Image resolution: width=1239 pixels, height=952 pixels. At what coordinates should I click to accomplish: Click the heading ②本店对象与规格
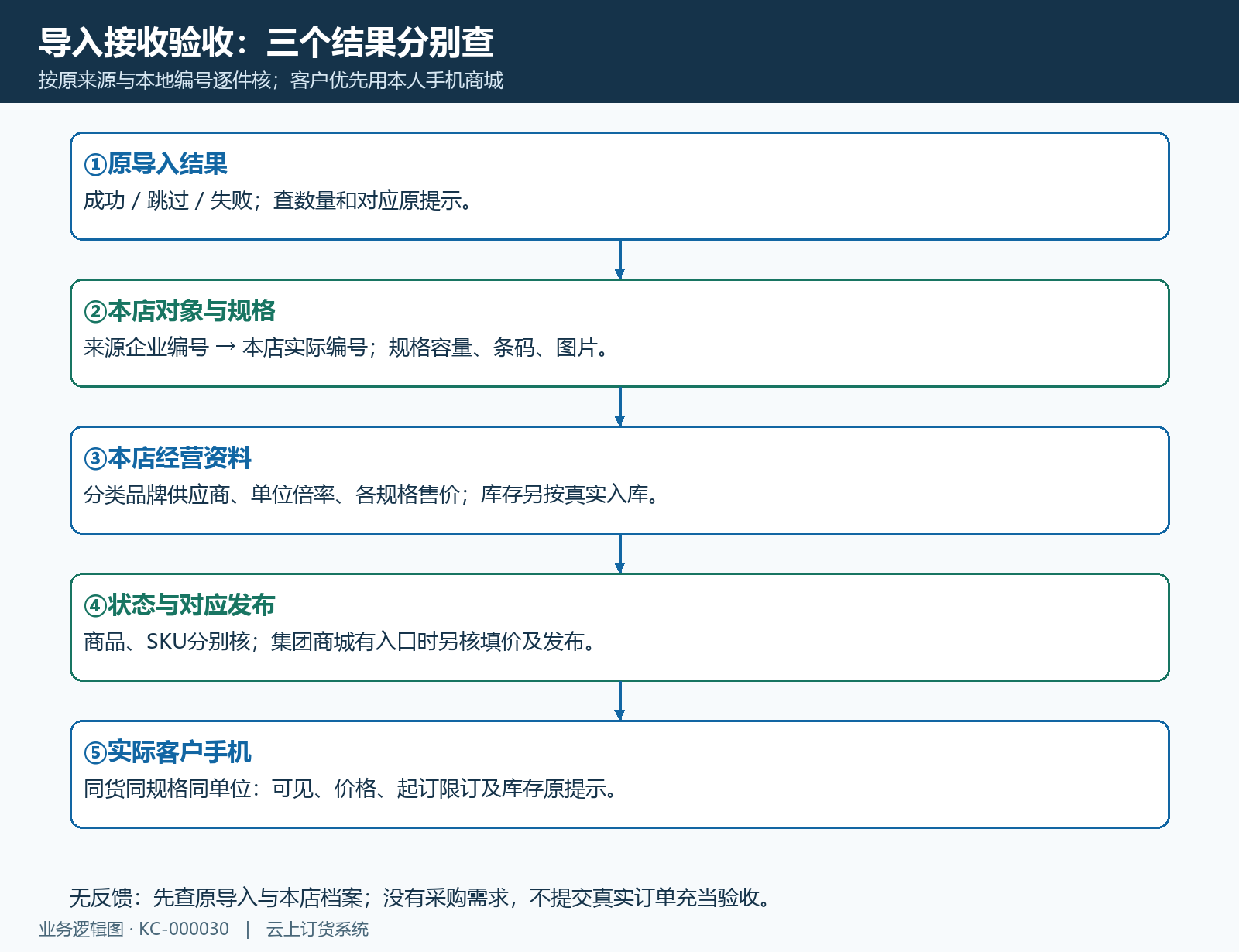[180, 311]
